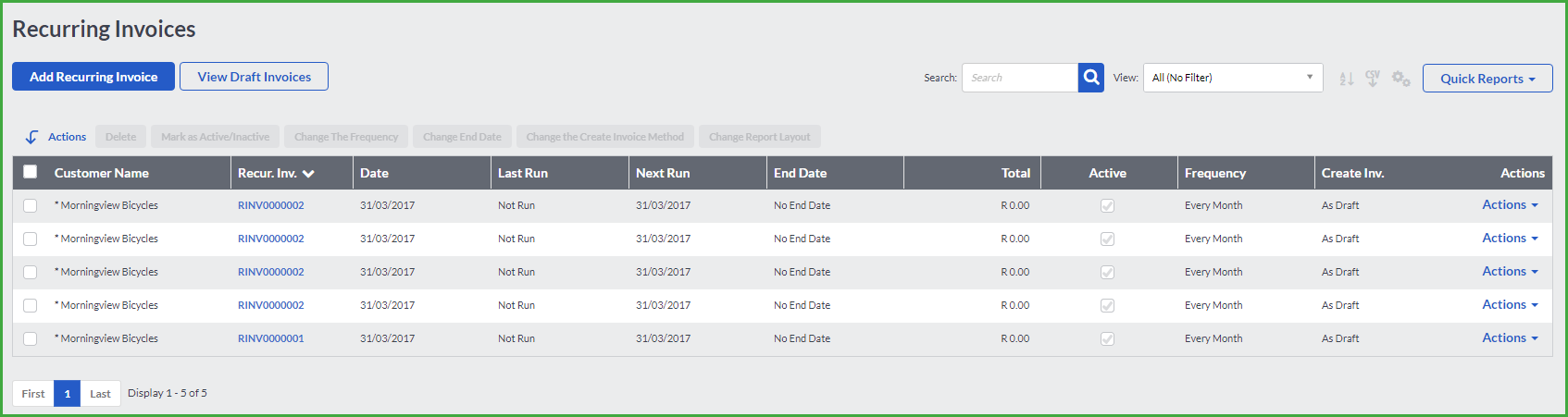Image resolution: width=1568 pixels, height=417 pixels.
Task: Click Mark as Active/Inactive
Action: pos(215,137)
